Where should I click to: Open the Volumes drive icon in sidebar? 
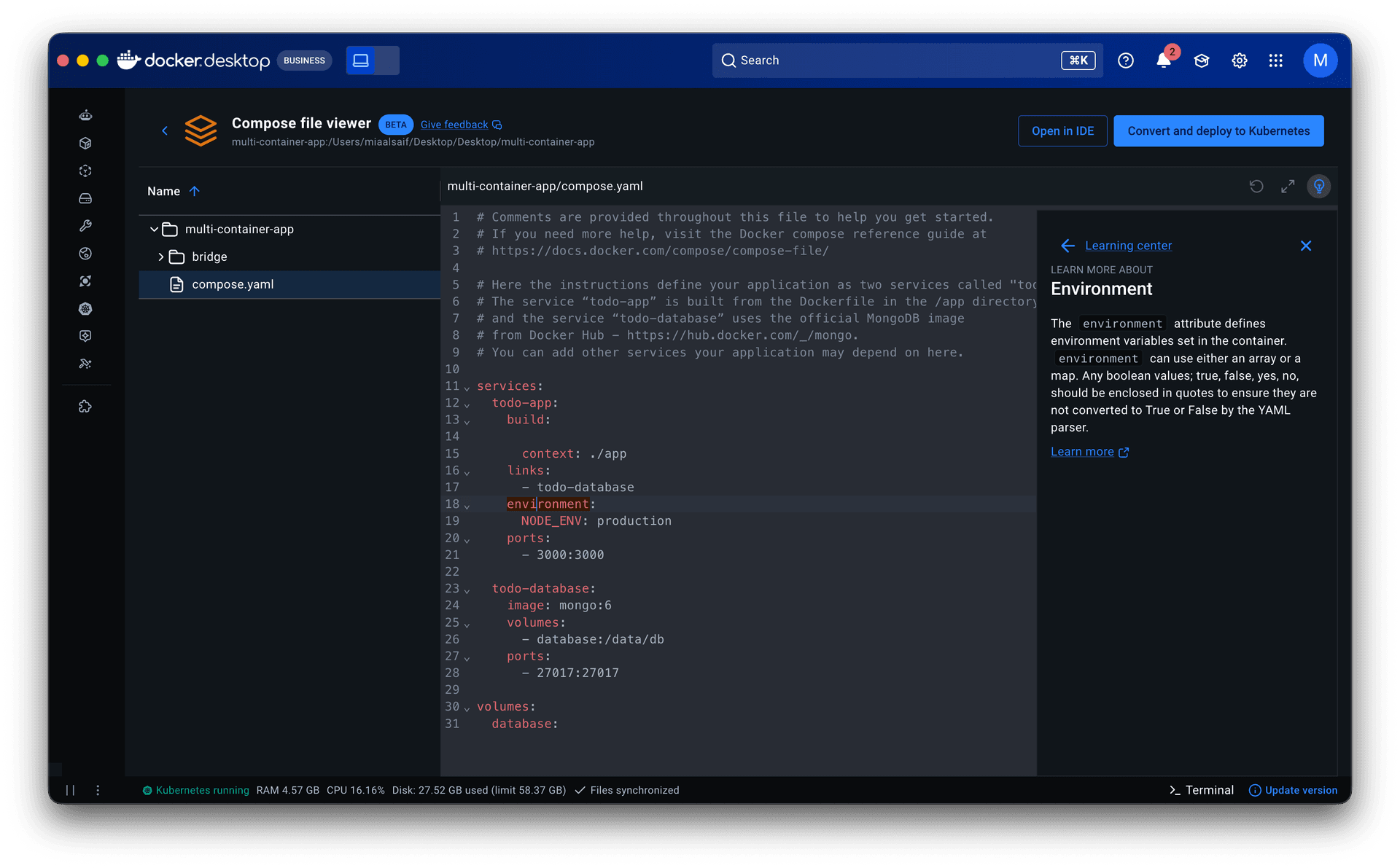(85, 198)
